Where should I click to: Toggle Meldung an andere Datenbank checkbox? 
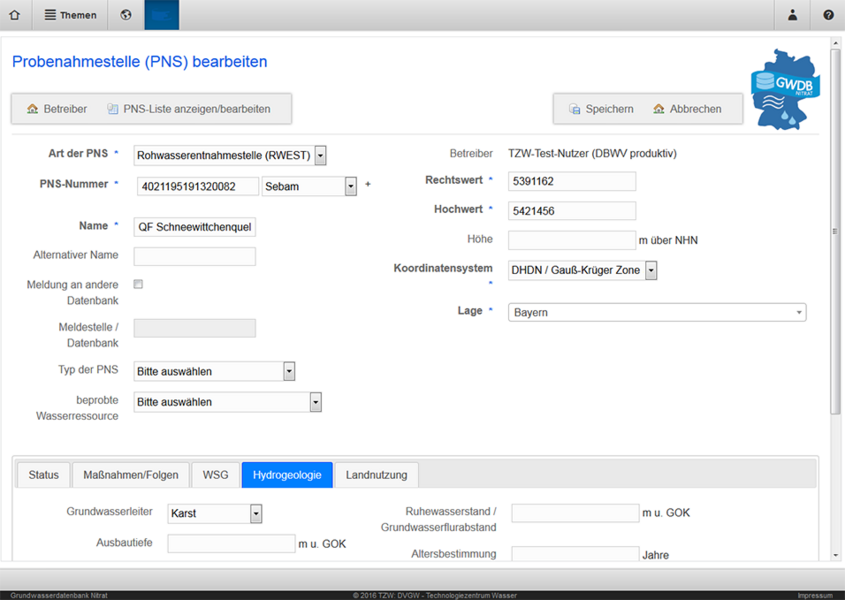coord(138,285)
